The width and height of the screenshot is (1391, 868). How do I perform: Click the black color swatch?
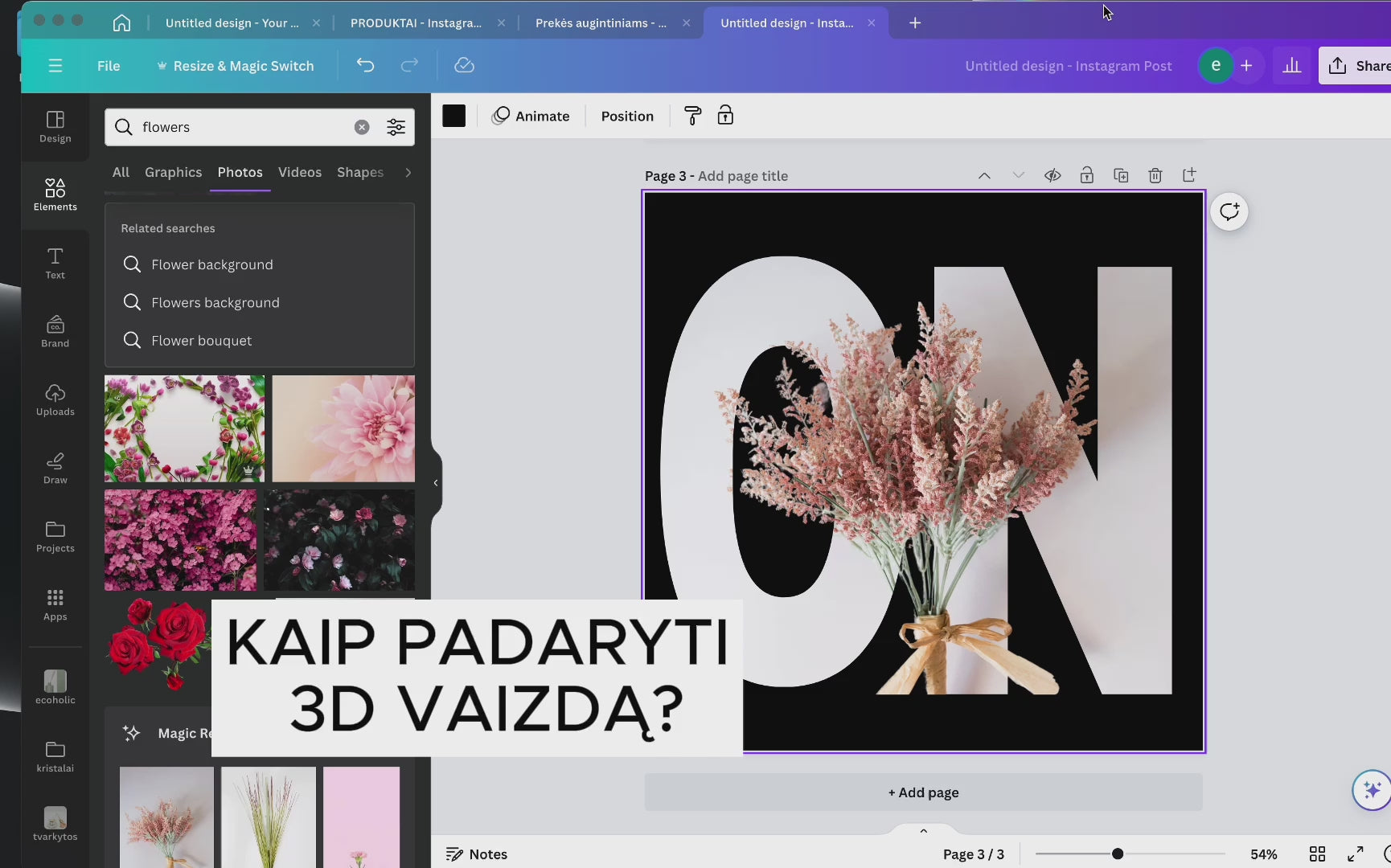click(453, 116)
